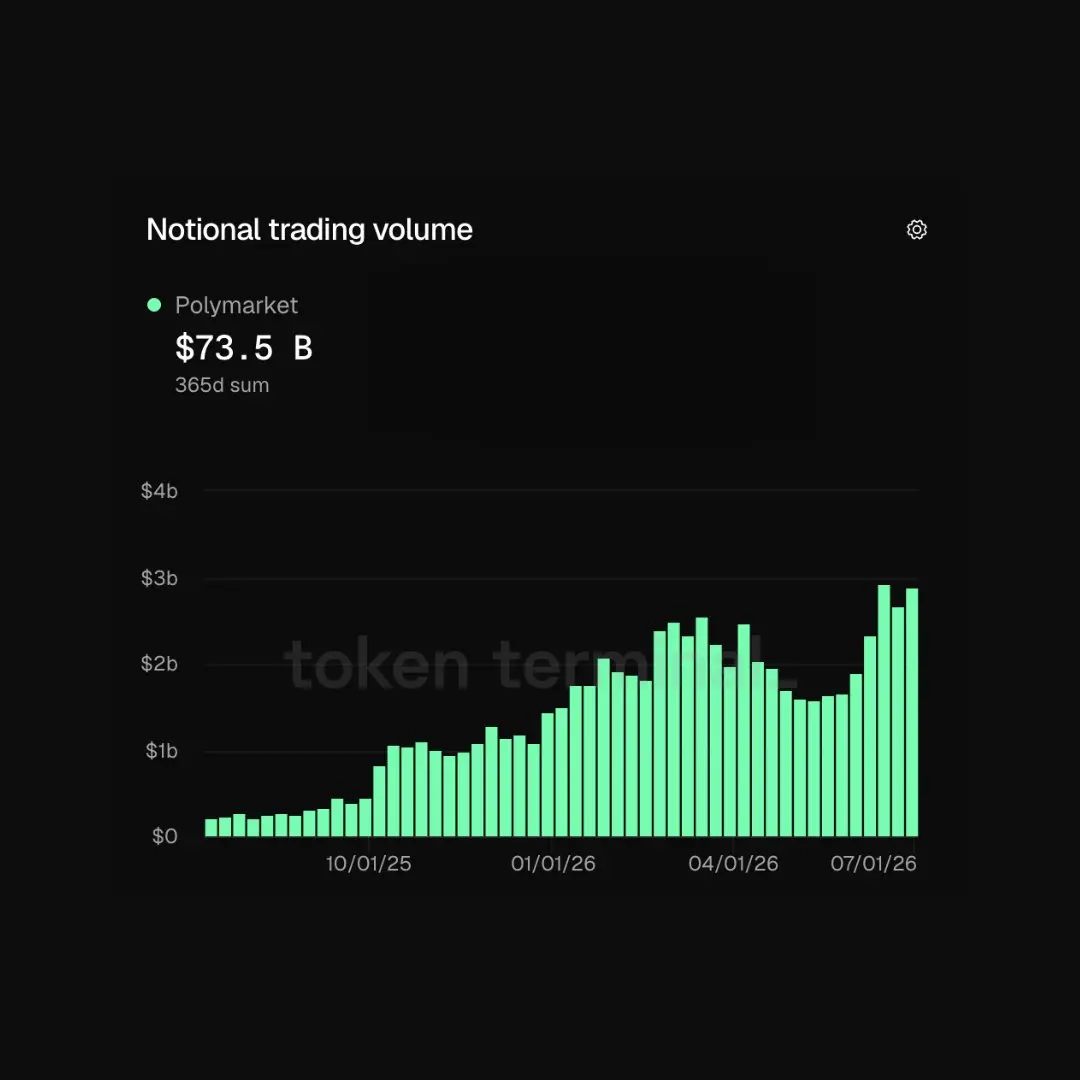Click the $3b y-axis label

pos(159,578)
